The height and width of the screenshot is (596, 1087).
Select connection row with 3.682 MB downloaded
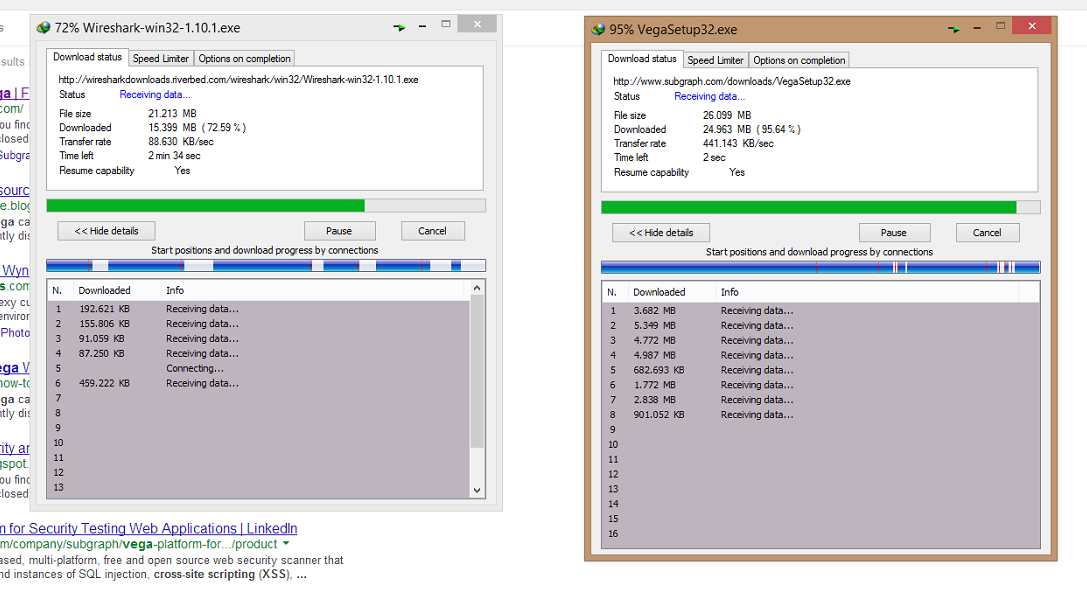click(821, 310)
